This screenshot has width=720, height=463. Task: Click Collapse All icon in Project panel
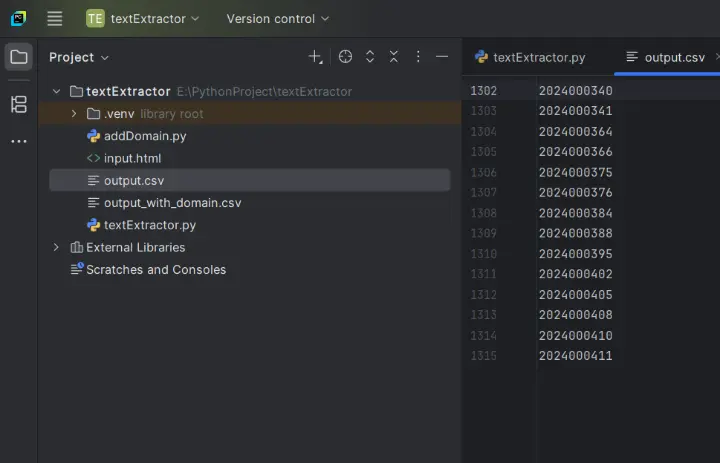point(394,57)
